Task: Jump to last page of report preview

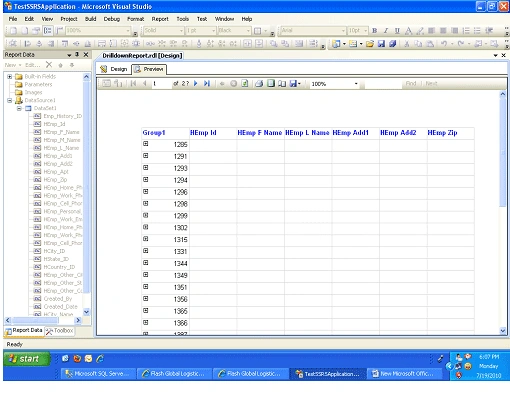Action: click(x=207, y=83)
